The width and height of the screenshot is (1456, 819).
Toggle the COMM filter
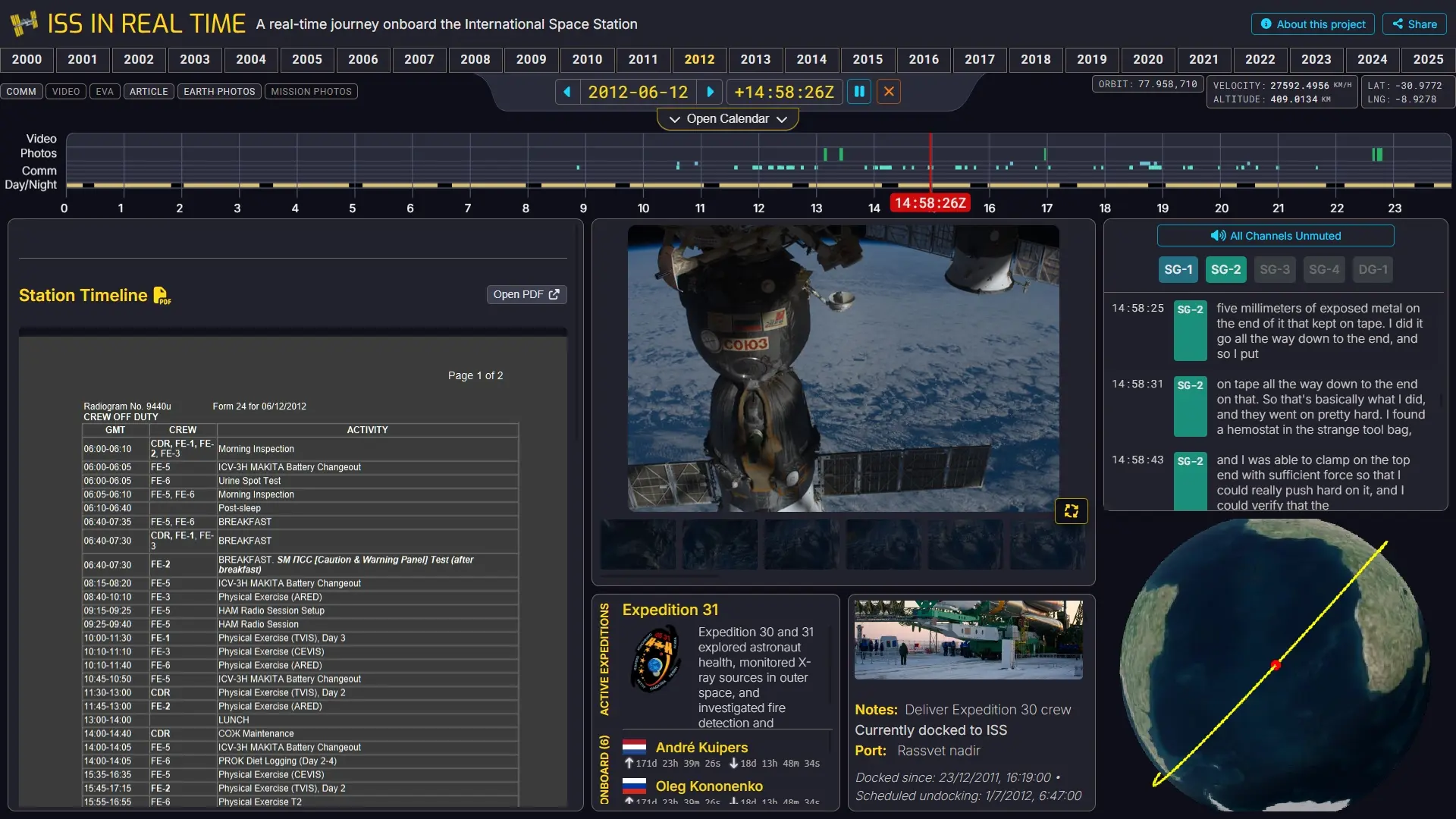click(x=21, y=92)
